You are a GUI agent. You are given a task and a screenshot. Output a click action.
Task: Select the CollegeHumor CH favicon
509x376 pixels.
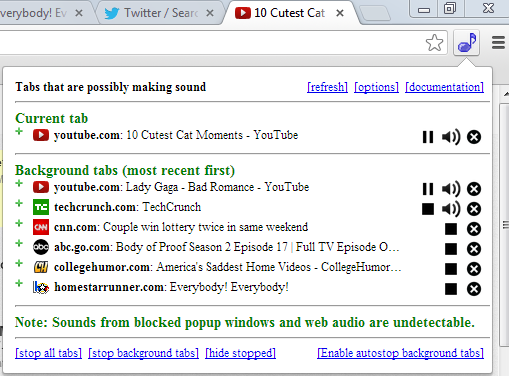click(x=41, y=267)
